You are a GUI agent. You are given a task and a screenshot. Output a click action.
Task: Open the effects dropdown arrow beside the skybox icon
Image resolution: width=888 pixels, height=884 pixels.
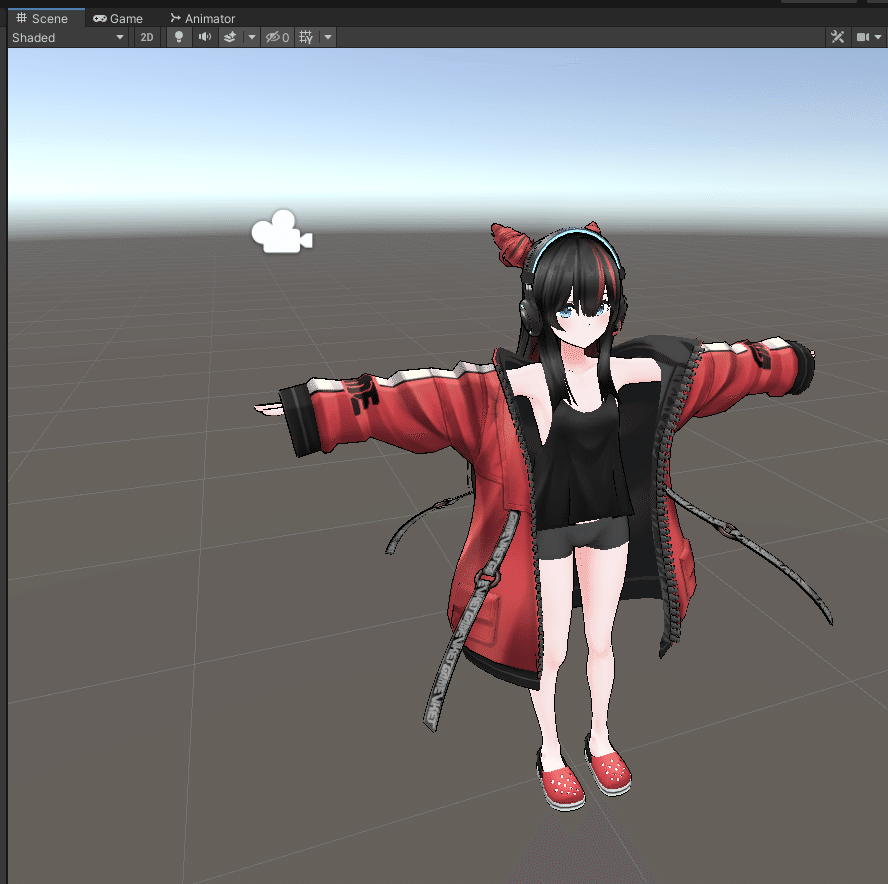pyautogui.click(x=250, y=37)
